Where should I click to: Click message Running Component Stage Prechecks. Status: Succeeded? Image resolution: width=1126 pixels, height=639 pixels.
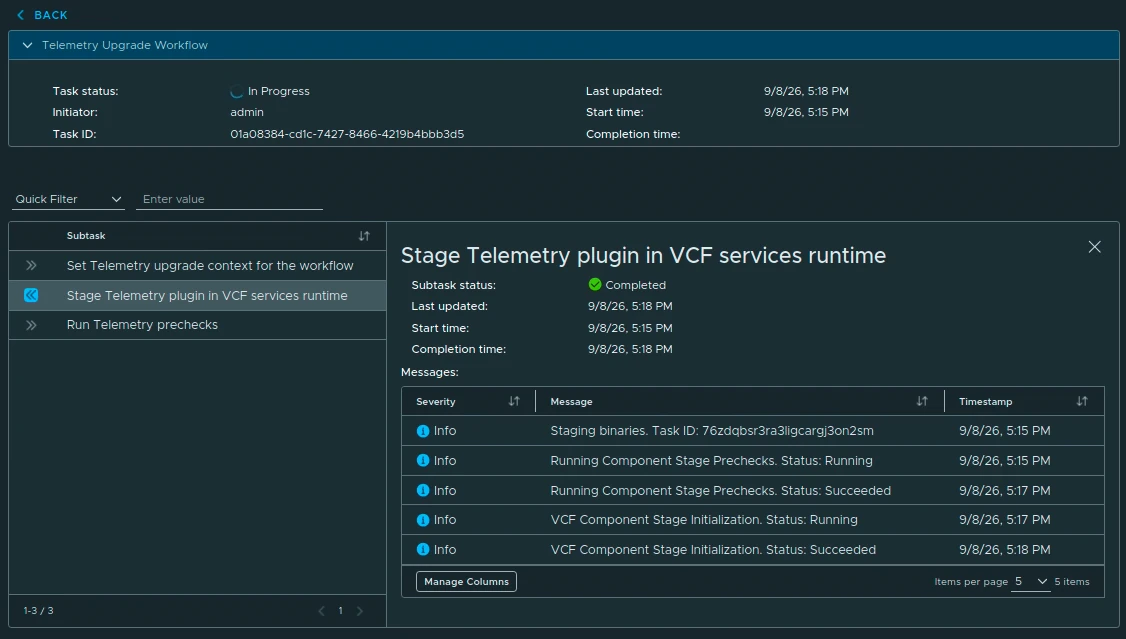[x=720, y=490]
